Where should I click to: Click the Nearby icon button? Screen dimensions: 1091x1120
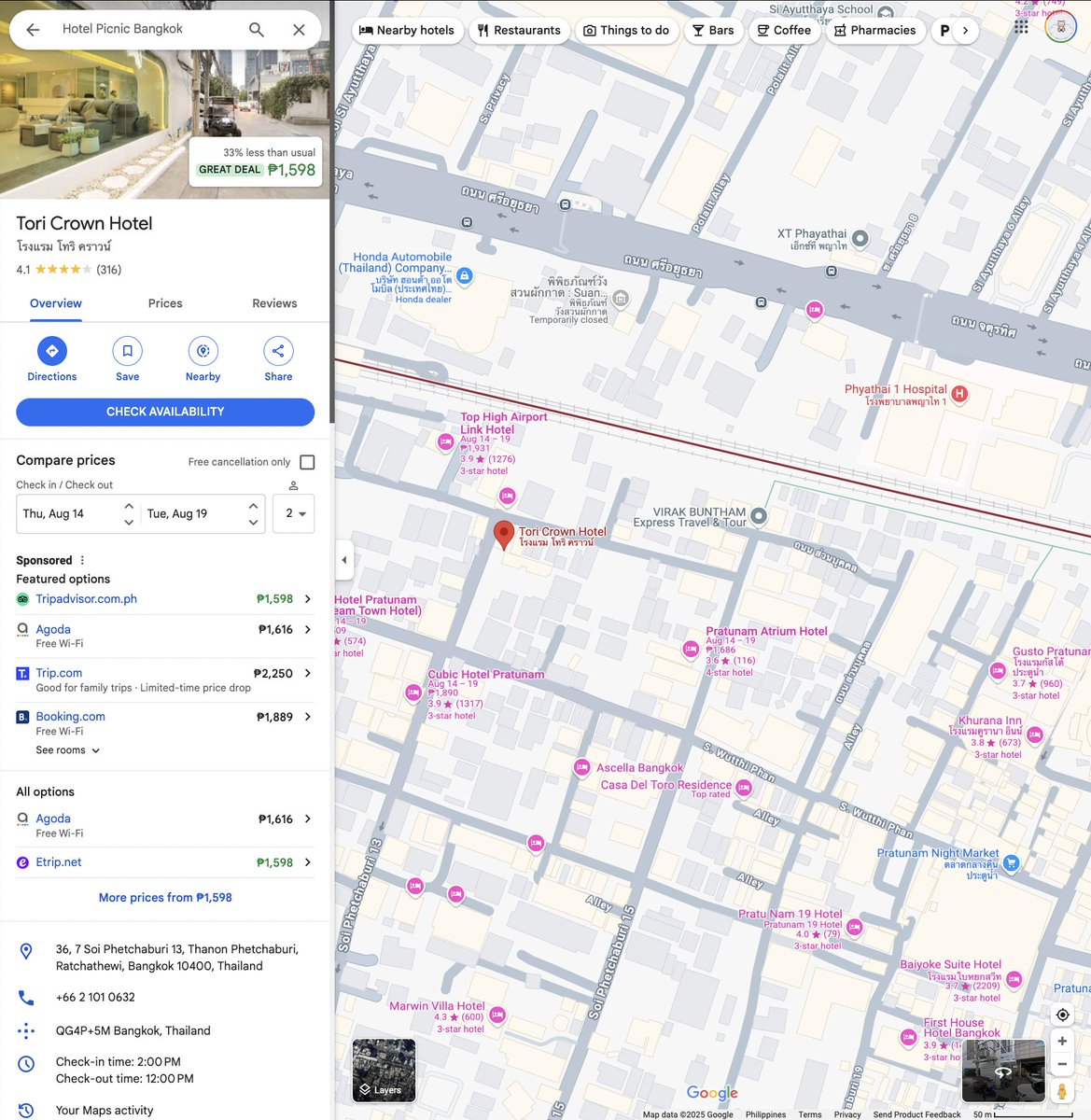coord(203,351)
